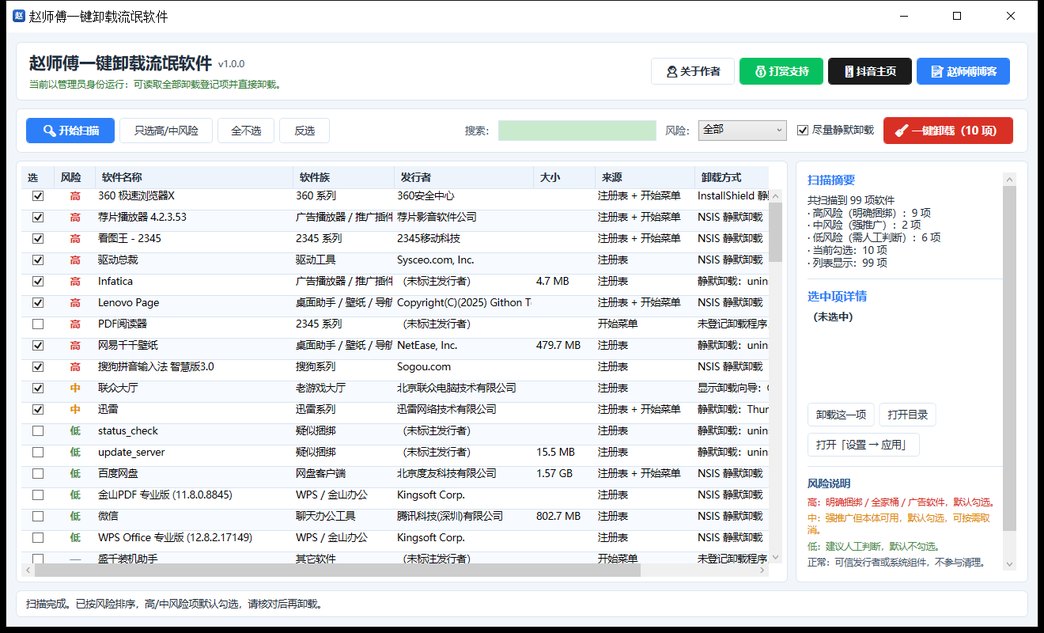Image resolution: width=1044 pixels, height=633 pixels.
Task: Click Sogou.com publisher cell
Action: click(423, 367)
